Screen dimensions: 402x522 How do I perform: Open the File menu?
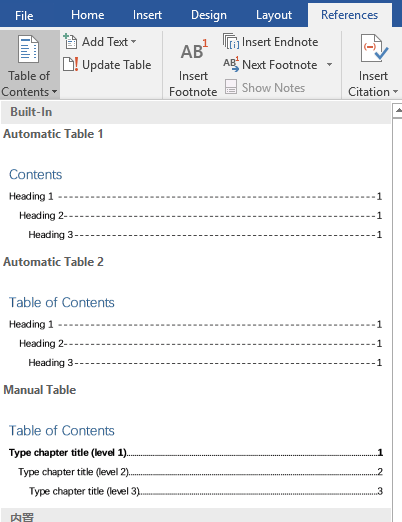[x=24, y=15]
